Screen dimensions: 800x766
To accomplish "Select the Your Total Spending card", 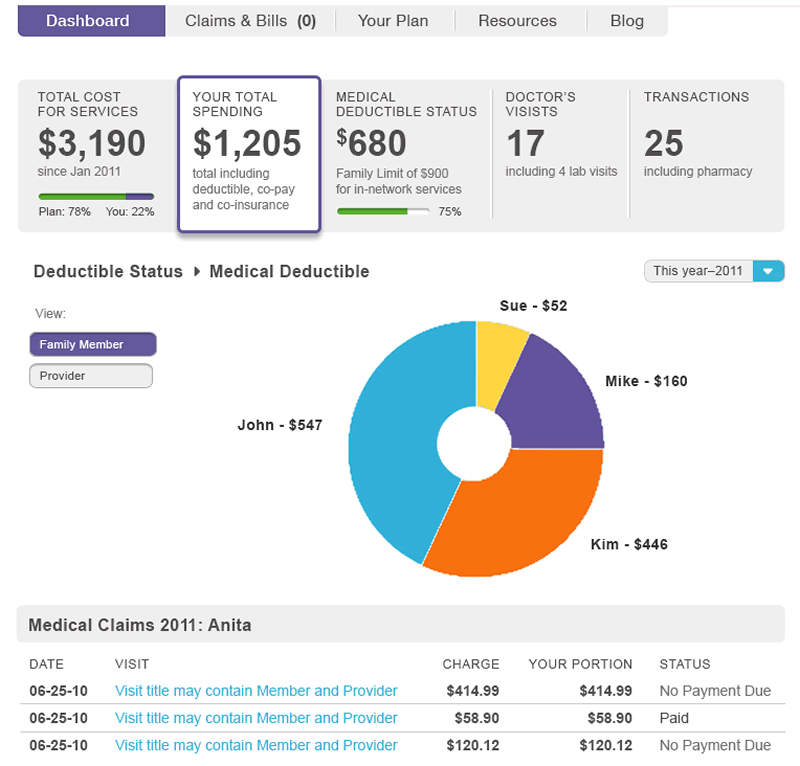I will pos(249,154).
